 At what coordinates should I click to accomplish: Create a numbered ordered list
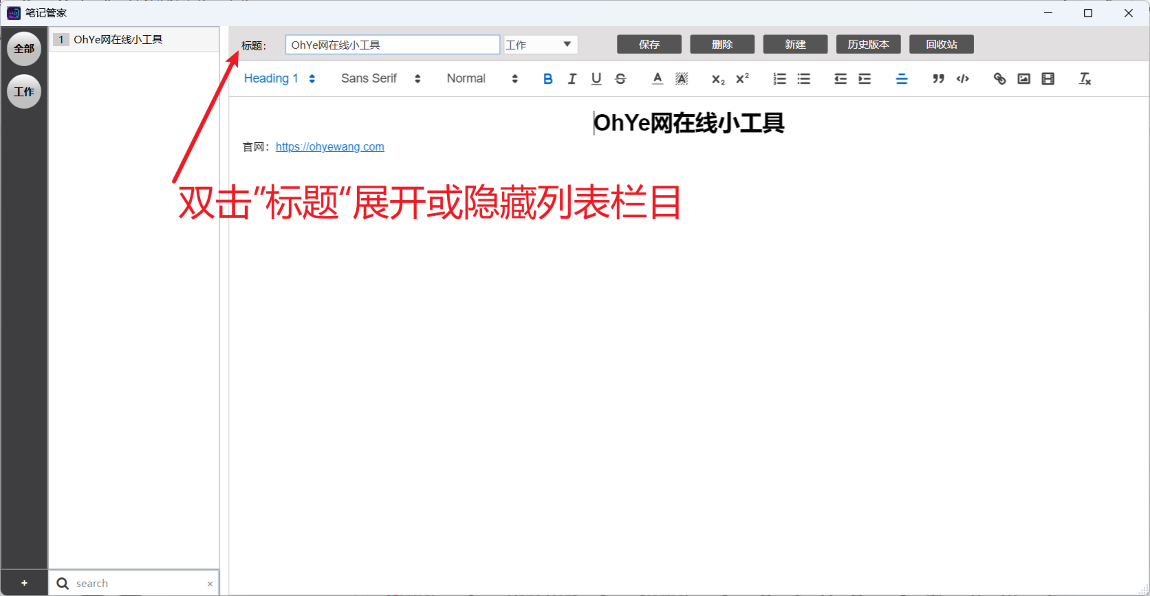click(x=780, y=79)
